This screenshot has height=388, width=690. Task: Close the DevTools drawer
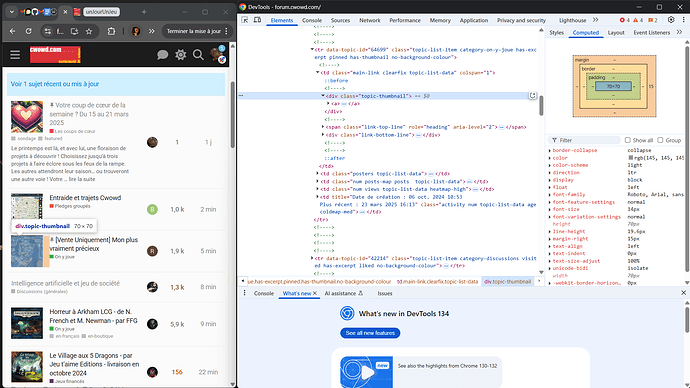pyautogui.click(x=683, y=293)
